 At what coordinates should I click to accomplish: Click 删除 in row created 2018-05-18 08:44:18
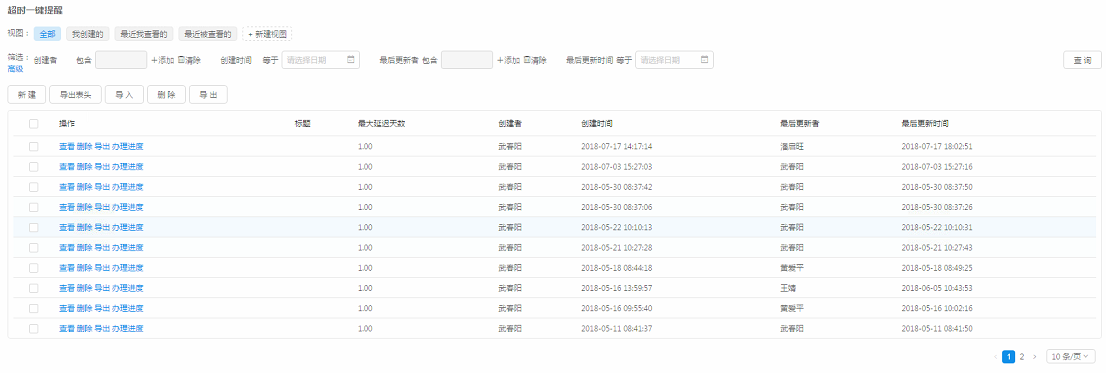(x=84, y=268)
